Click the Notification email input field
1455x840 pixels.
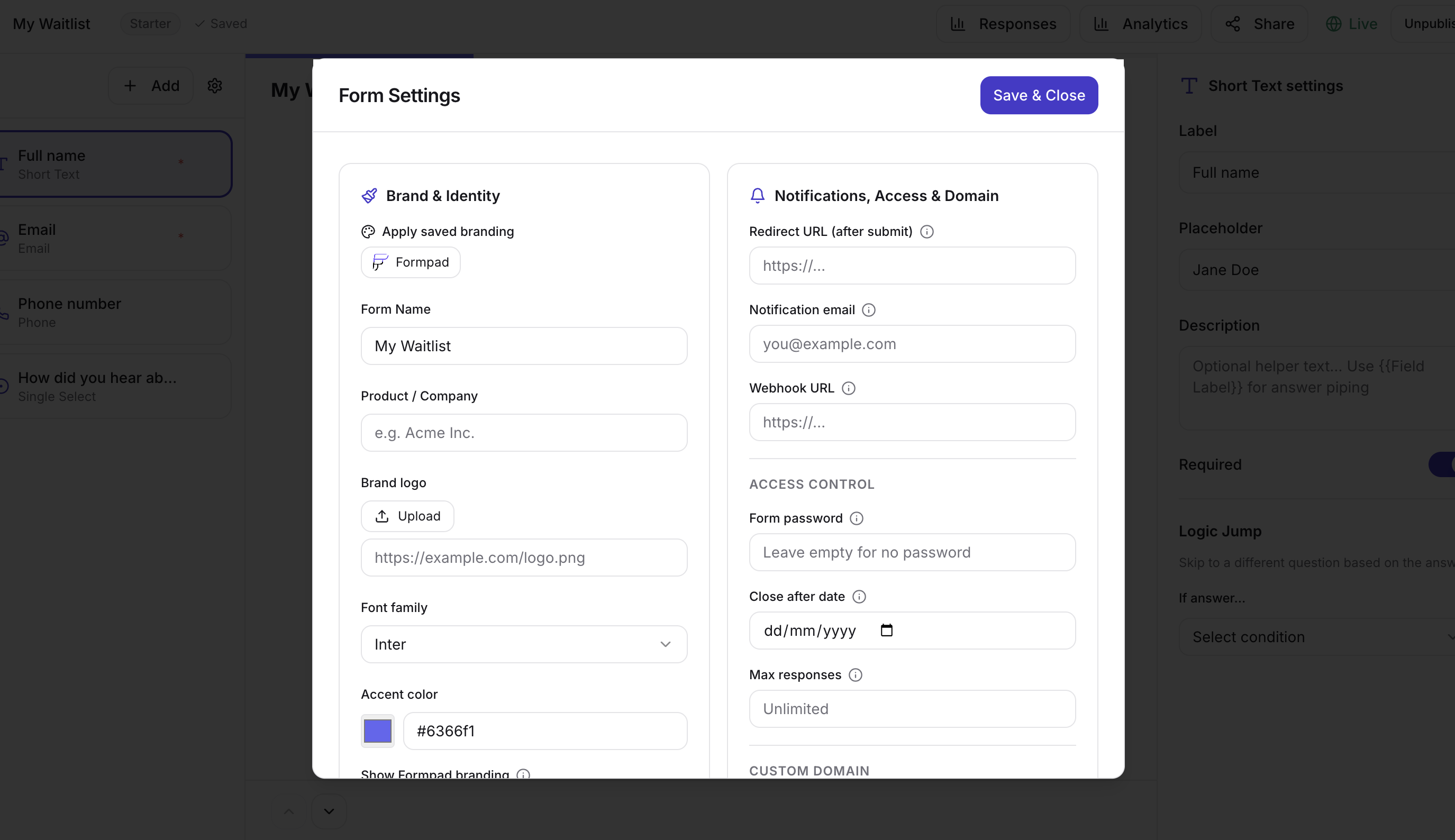912,344
